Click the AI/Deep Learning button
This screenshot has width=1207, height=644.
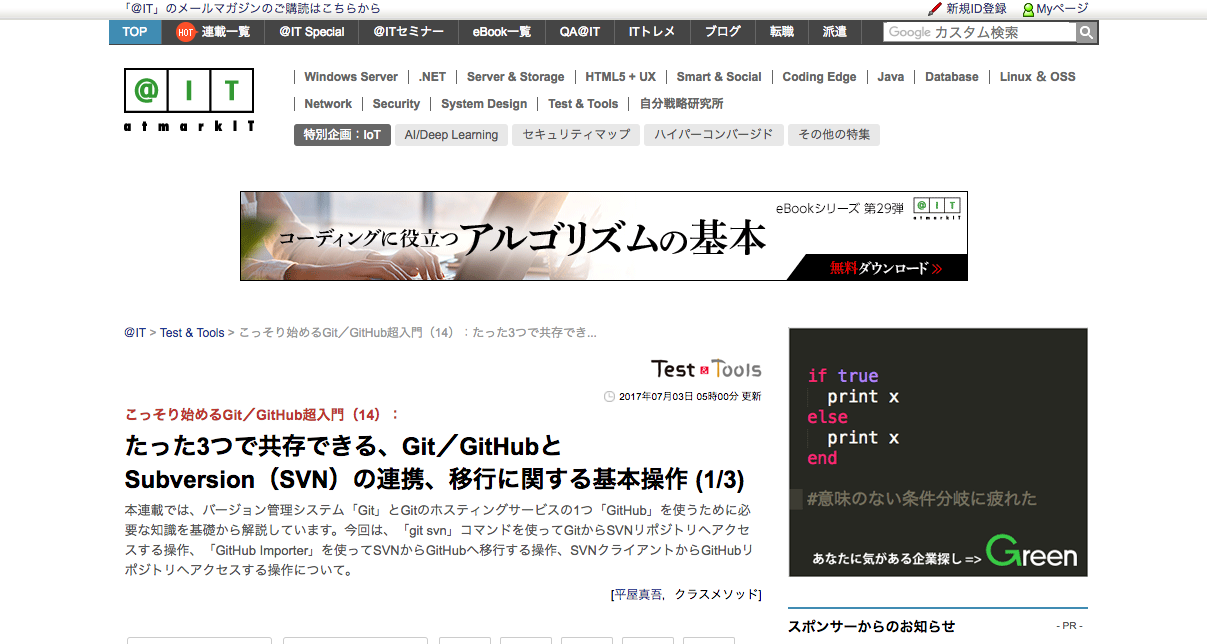pos(451,135)
